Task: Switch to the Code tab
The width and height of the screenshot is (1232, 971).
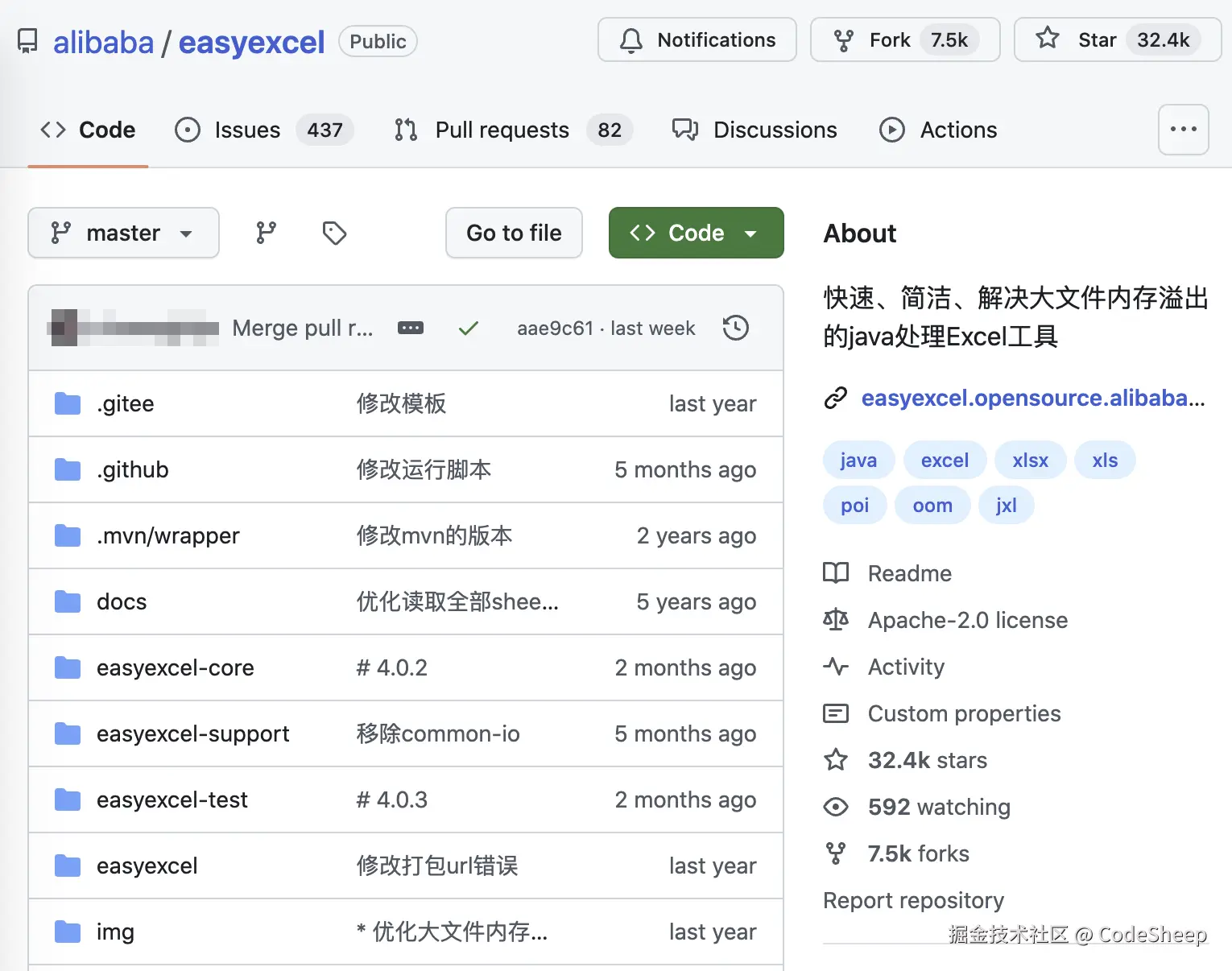Action: (88, 130)
